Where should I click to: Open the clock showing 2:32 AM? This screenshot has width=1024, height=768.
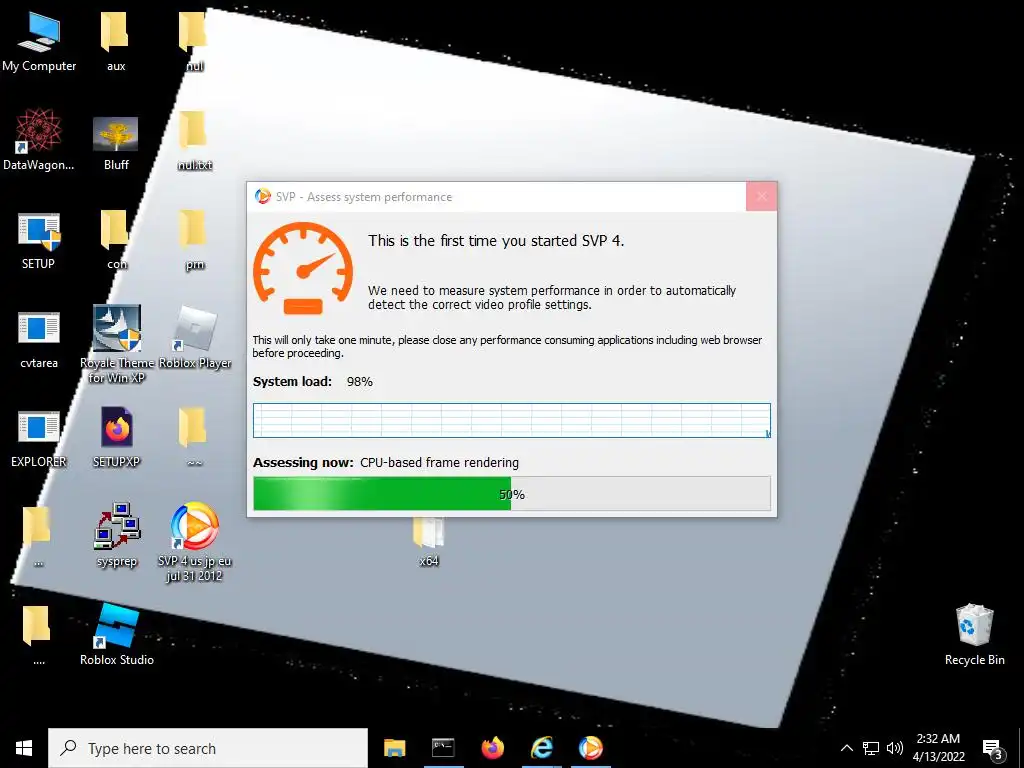[x=938, y=748]
